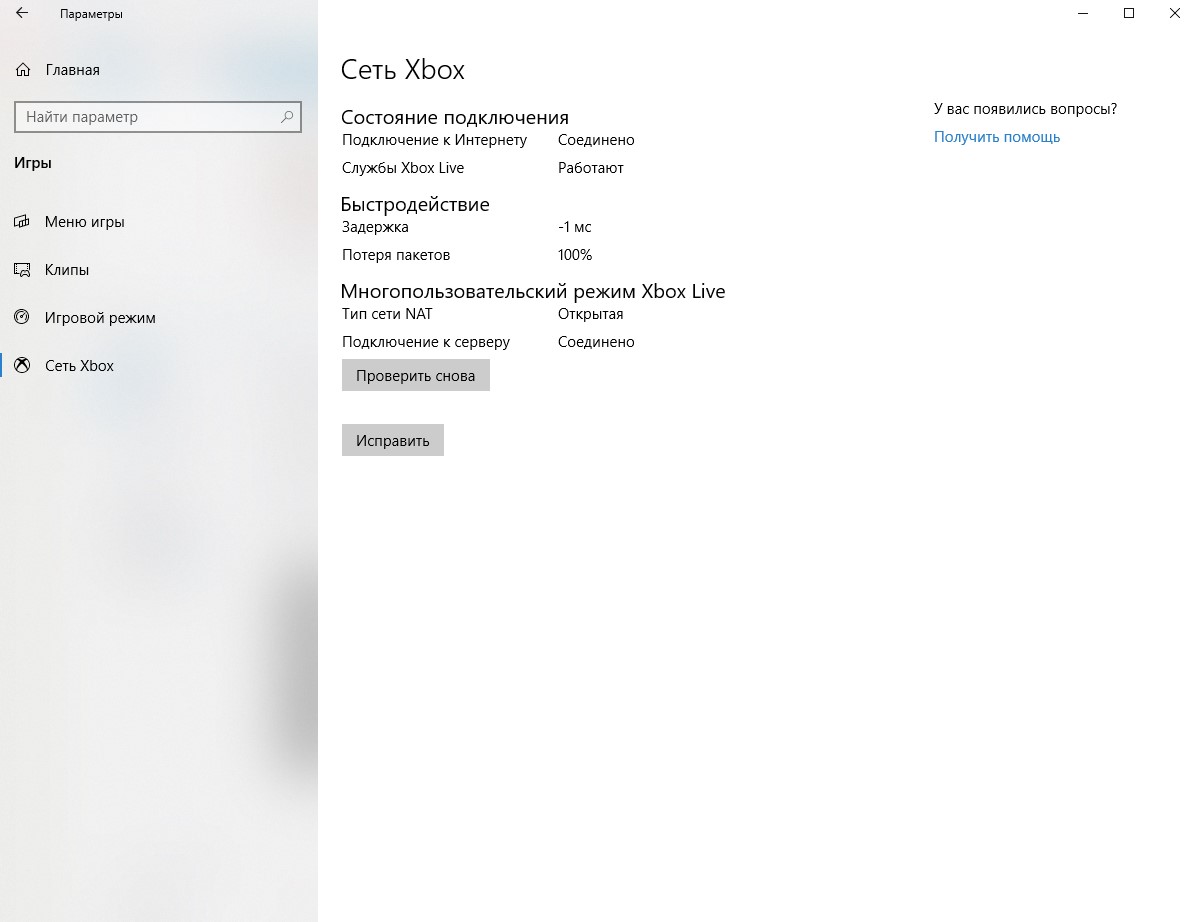Click the 'Потеря пакетов' 100% value

575,255
